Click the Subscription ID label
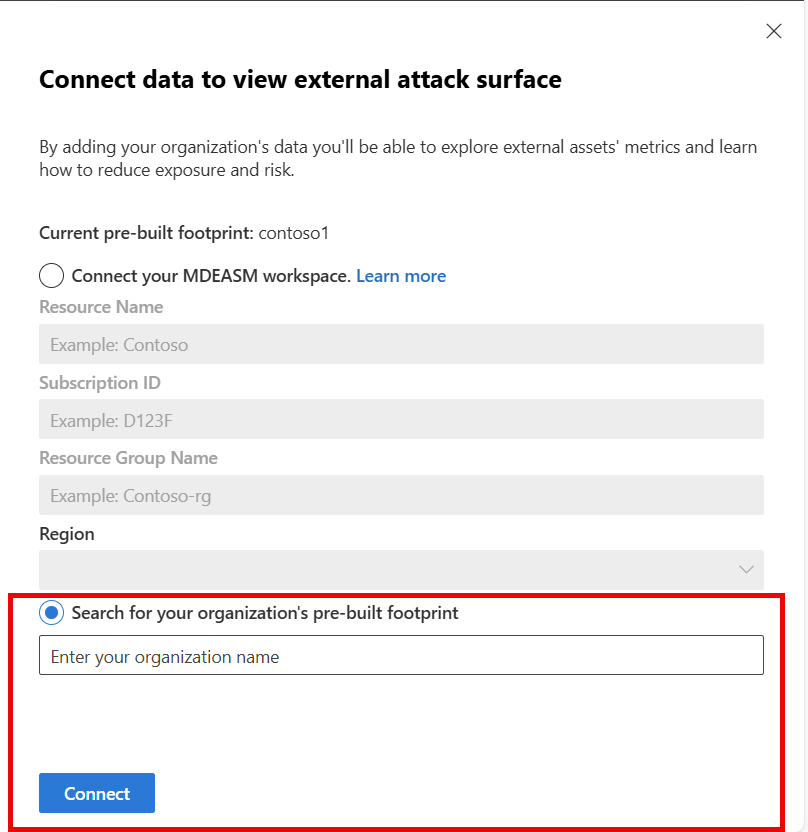Viewport: 808px width, 832px height. [x=100, y=383]
